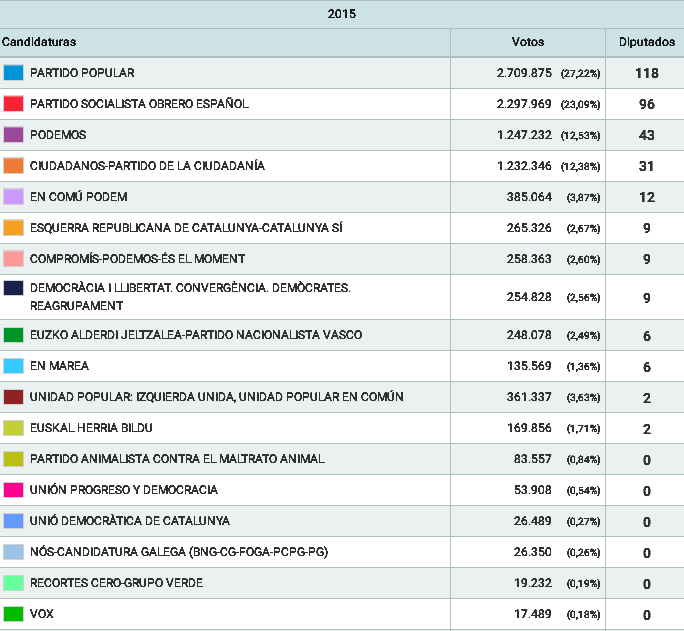Click the olive swatch for Partido Animalista
The width and height of the screenshot is (684, 631).
pos(13,459)
